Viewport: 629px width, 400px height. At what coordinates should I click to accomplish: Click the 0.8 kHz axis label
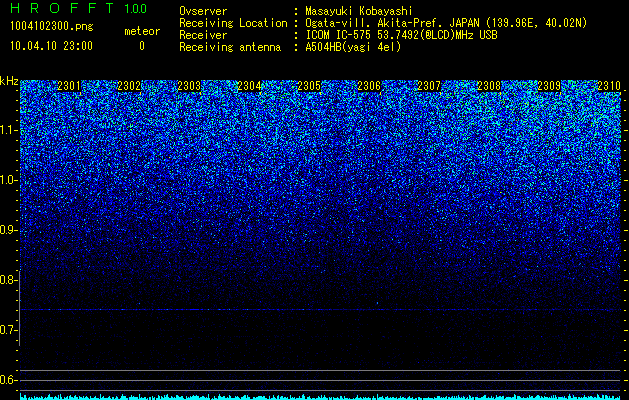coord(9,280)
